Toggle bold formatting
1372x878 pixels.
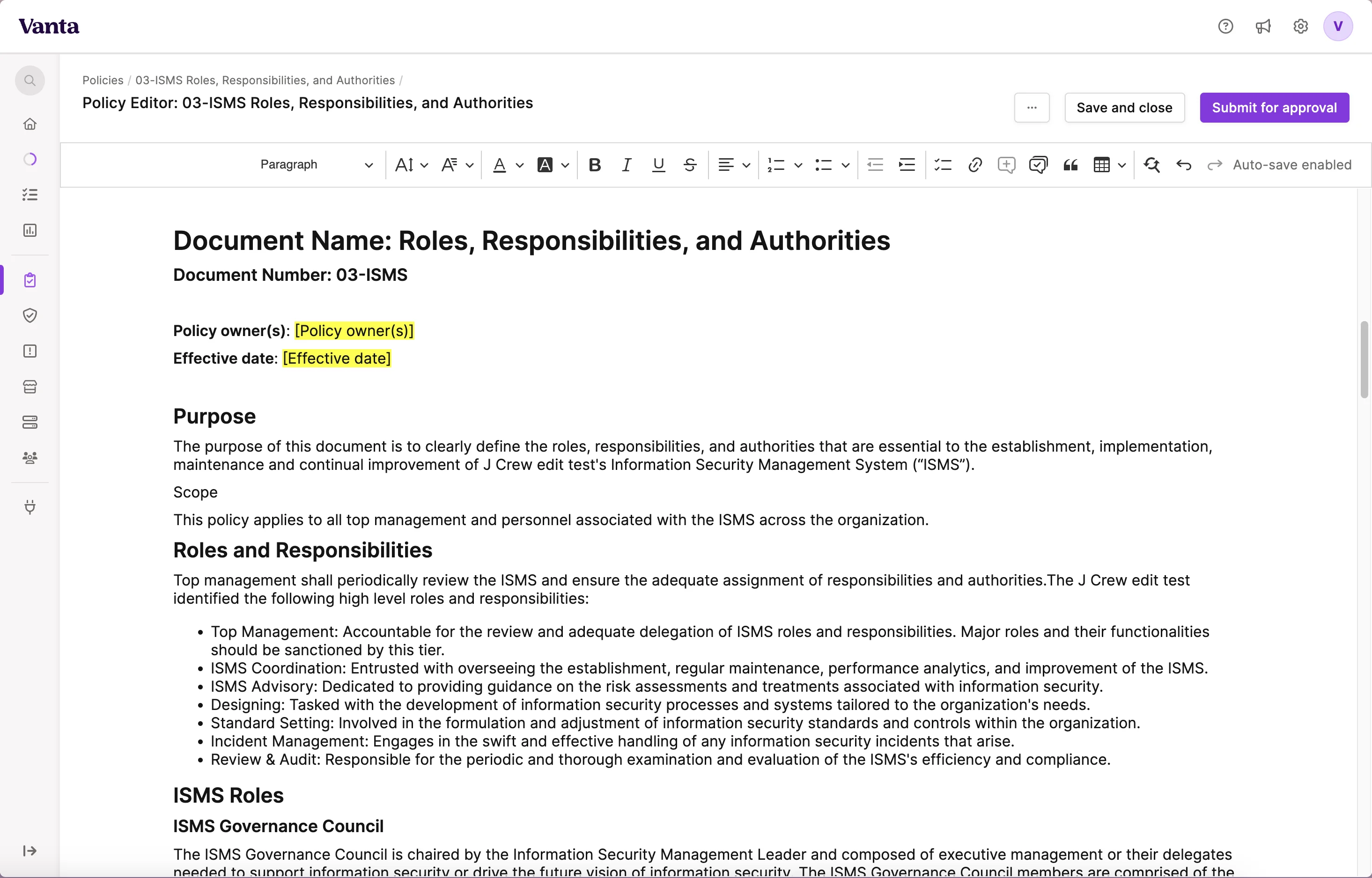click(595, 165)
